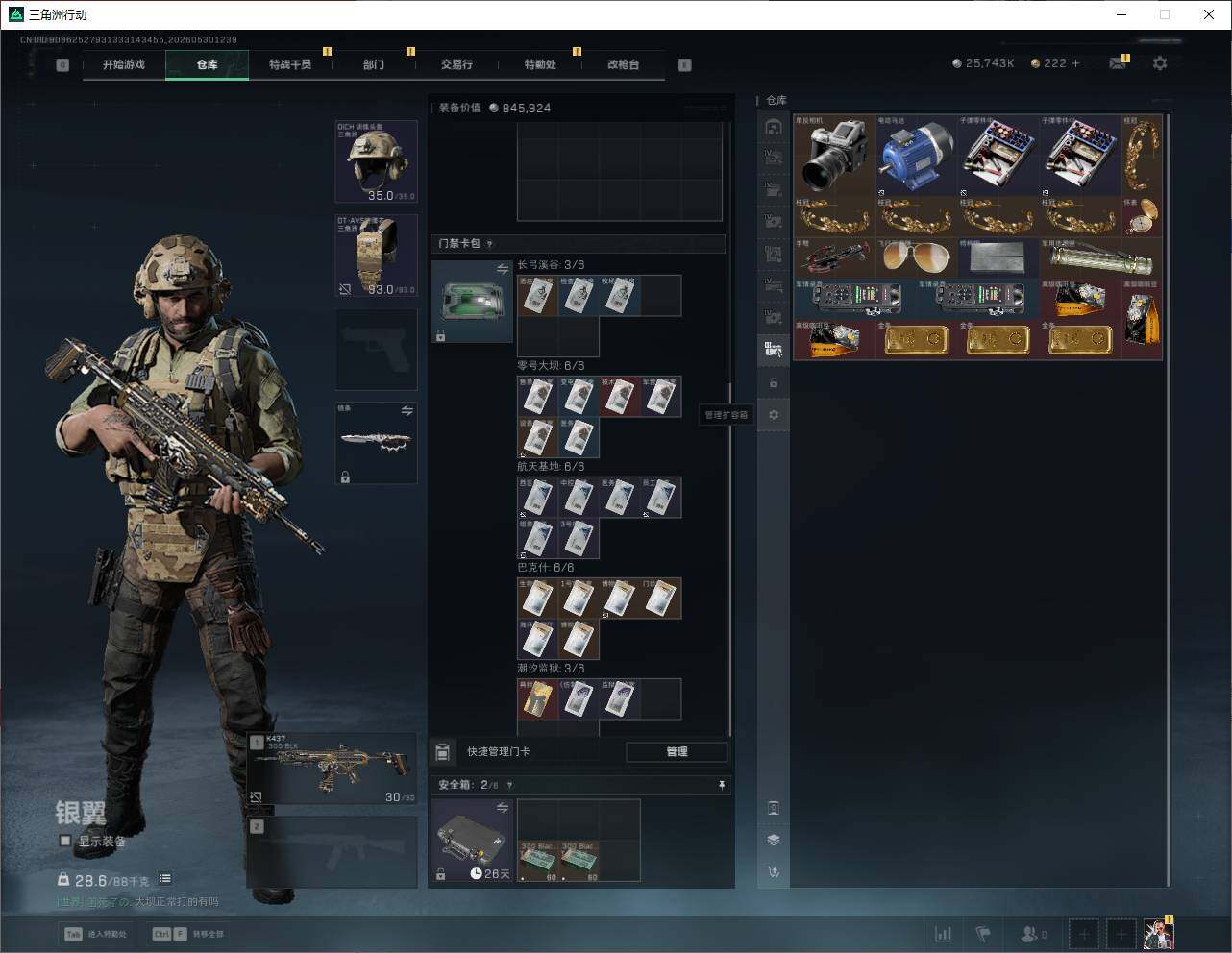Click the 潮汐监狱: 3/6 label

point(551,669)
